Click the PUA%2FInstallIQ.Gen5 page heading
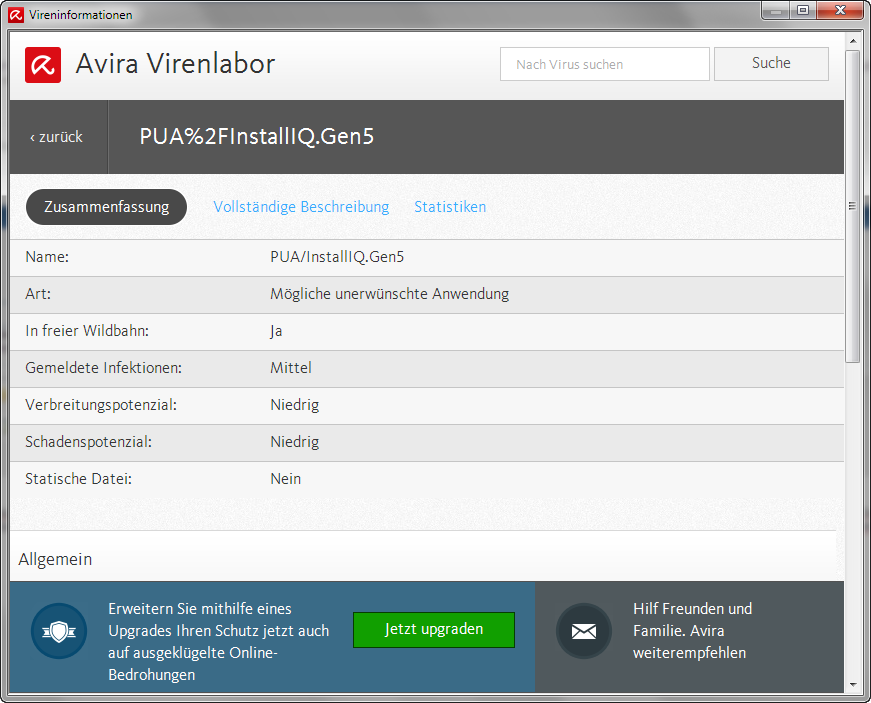This screenshot has width=871, height=703. (x=257, y=137)
